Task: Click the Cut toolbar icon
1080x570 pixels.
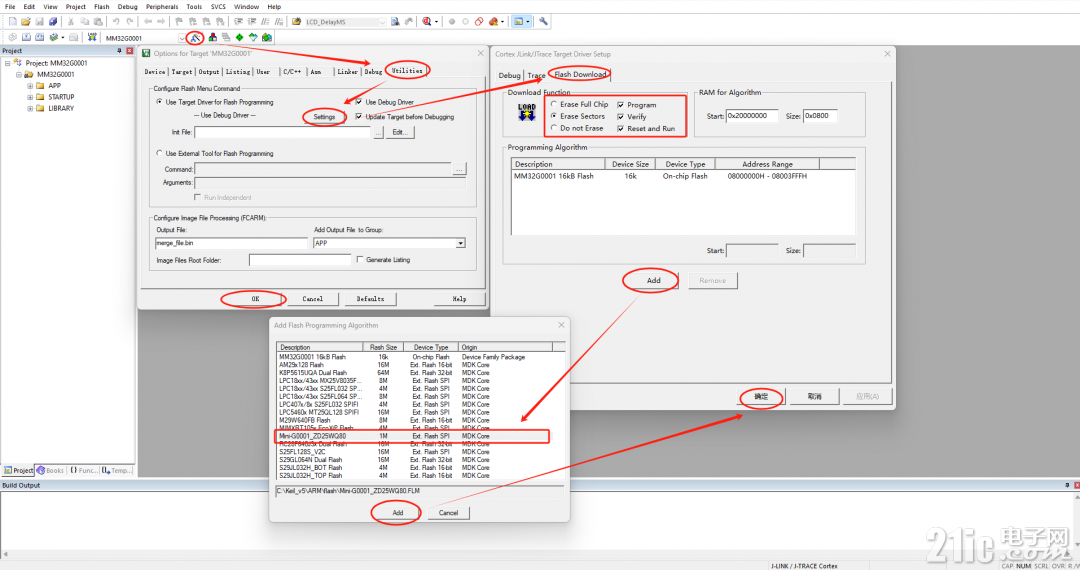Action: [x=70, y=21]
